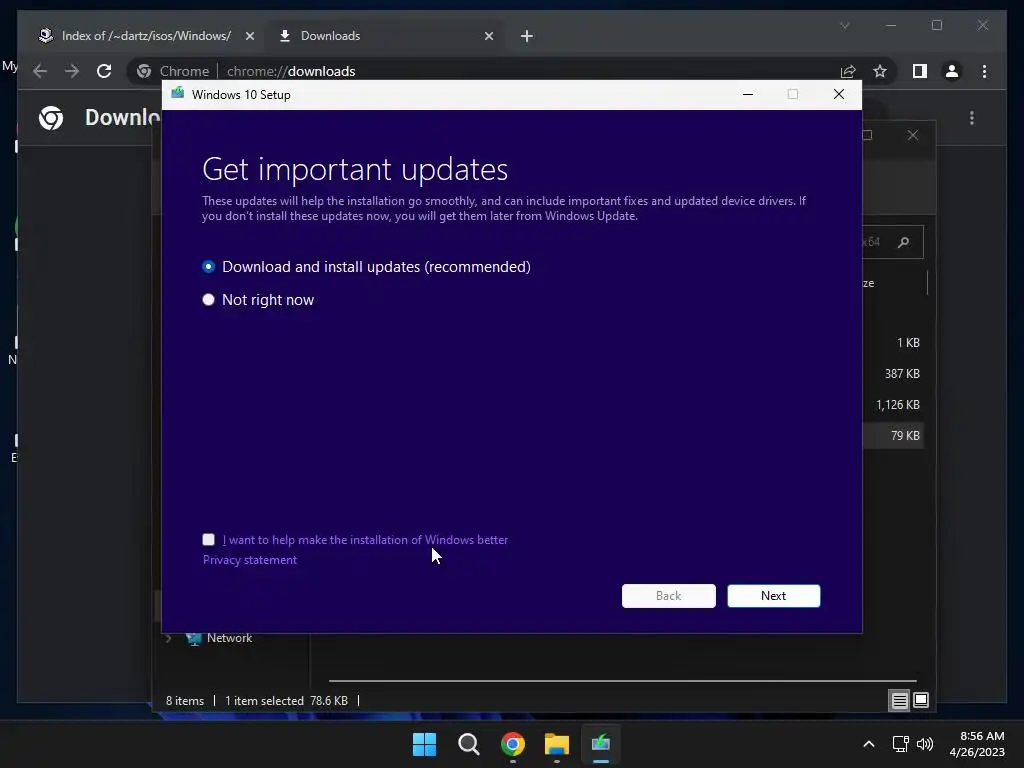Reload the Chrome page
The height and width of the screenshot is (768, 1024).
(104, 71)
